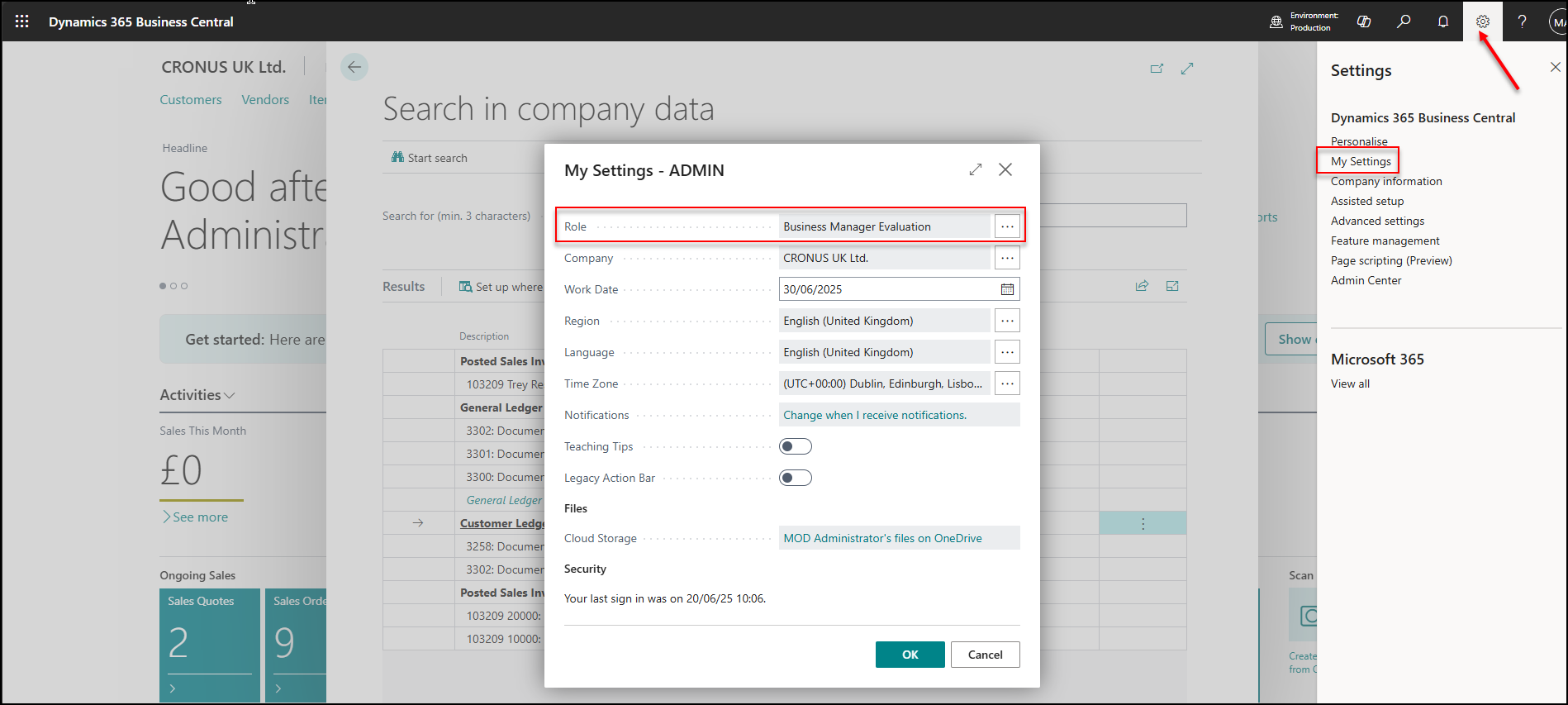Click the Role field value
Viewport: 1568px width, 705px height.
click(x=884, y=226)
